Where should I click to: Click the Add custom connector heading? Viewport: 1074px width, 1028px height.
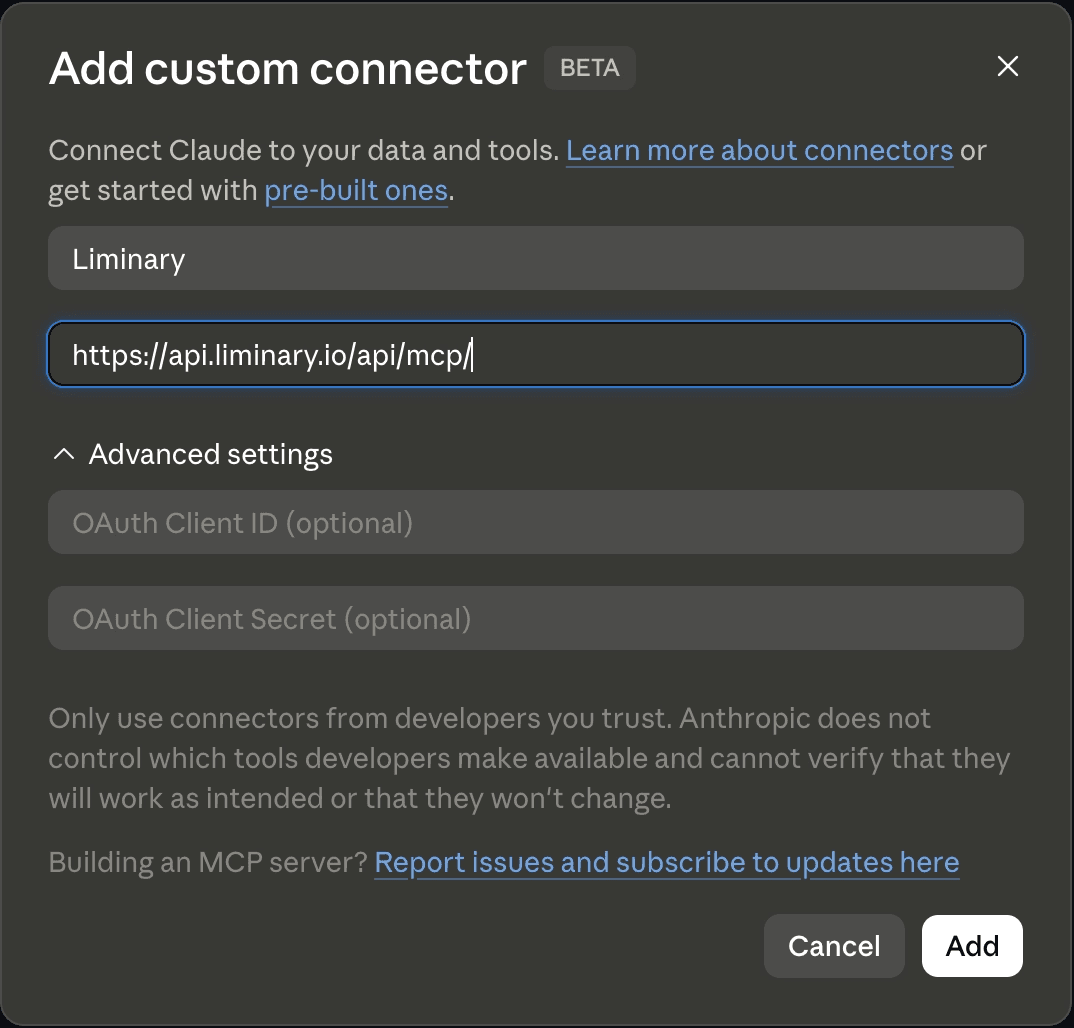click(x=288, y=68)
